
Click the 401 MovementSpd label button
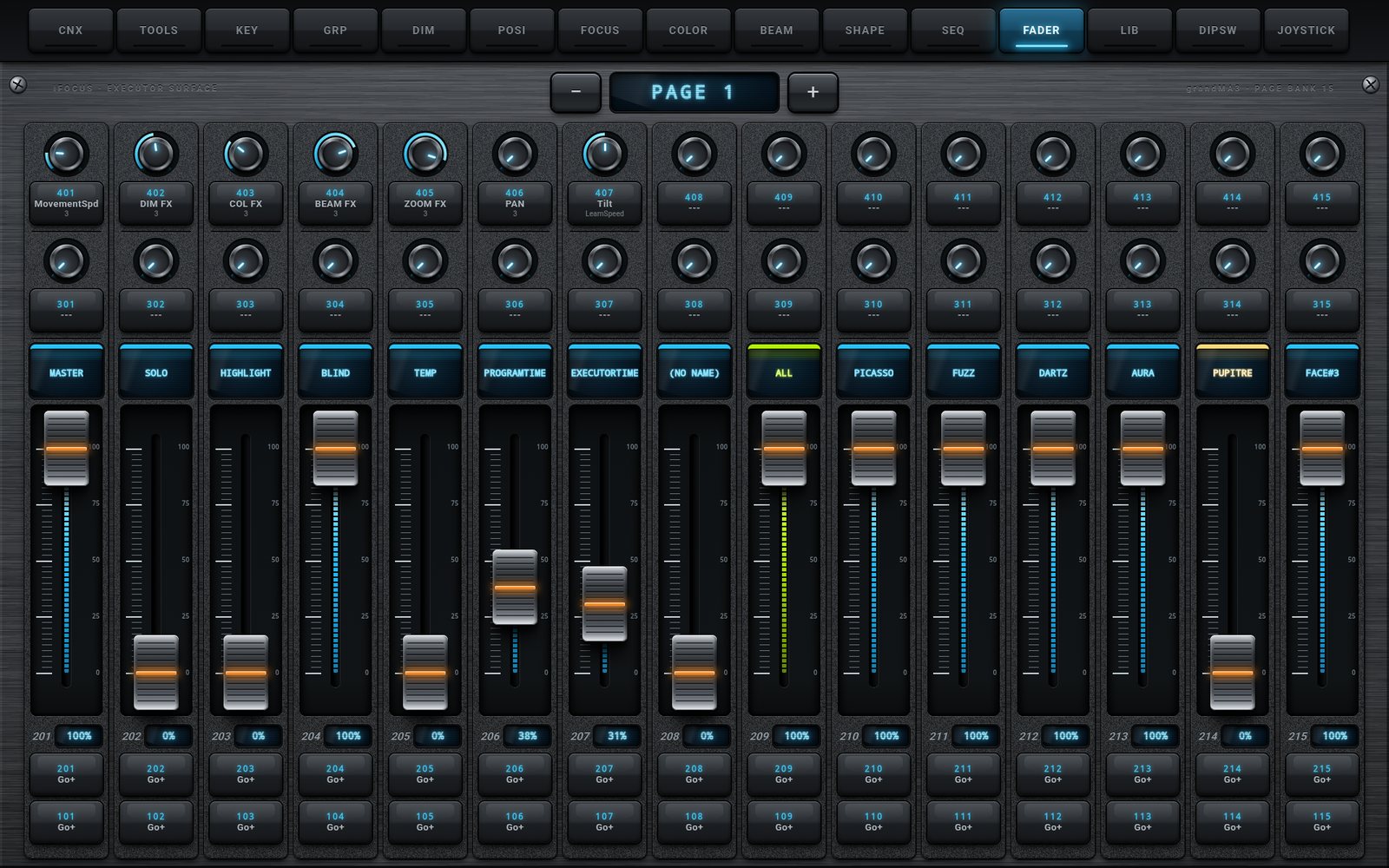66,204
